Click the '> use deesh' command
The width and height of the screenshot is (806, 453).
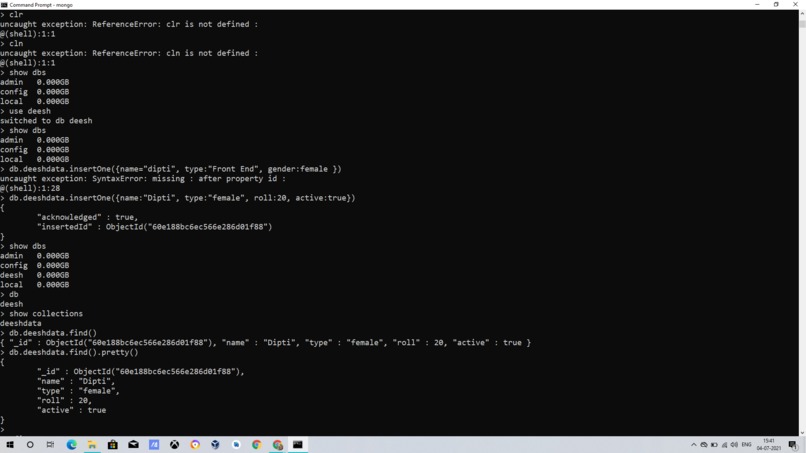click(x=26, y=111)
